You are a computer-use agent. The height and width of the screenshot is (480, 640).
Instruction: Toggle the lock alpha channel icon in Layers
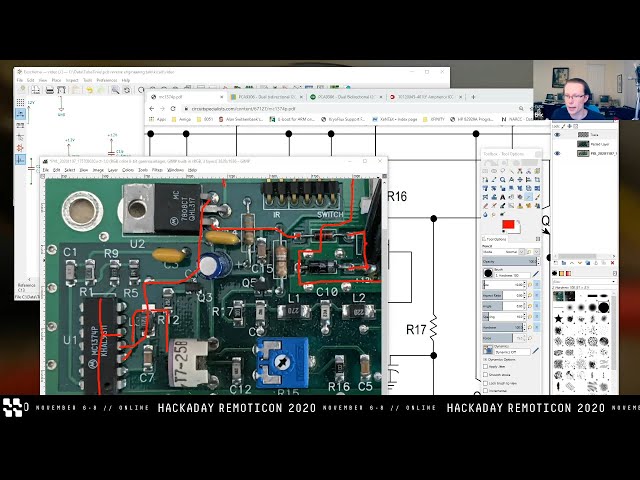click(576, 126)
